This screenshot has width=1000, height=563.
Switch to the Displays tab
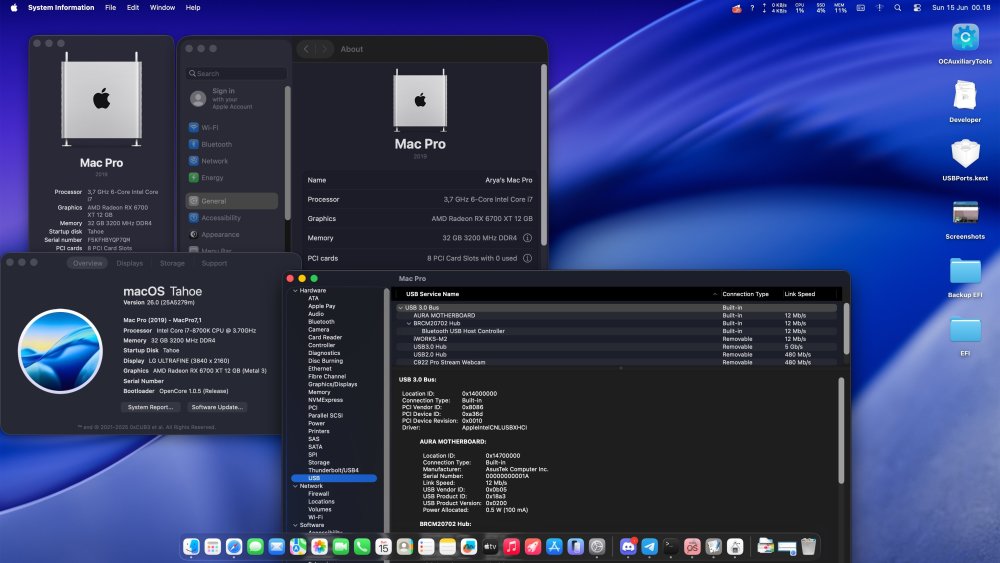tap(129, 263)
